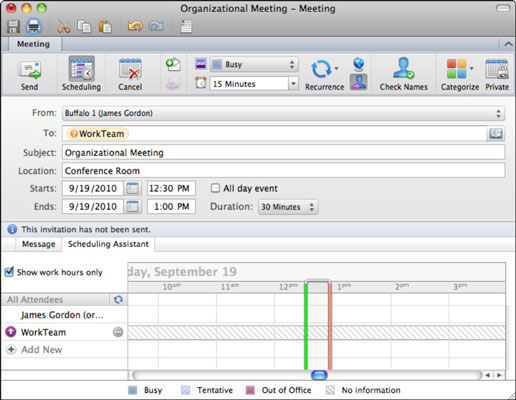Click the blue horizontal scrollbar thumb
The image size is (516, 400).
pos(319,375)
